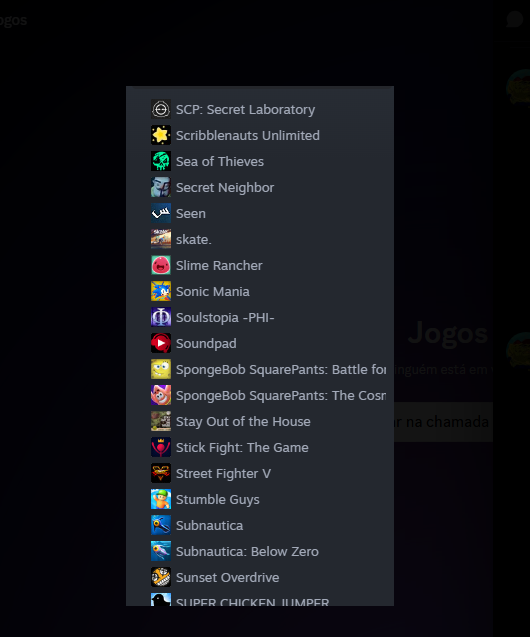Viewport: 530px width, 637px height.
Task: Select Subnautica: Below Zero entry
Action: [260, 551]
